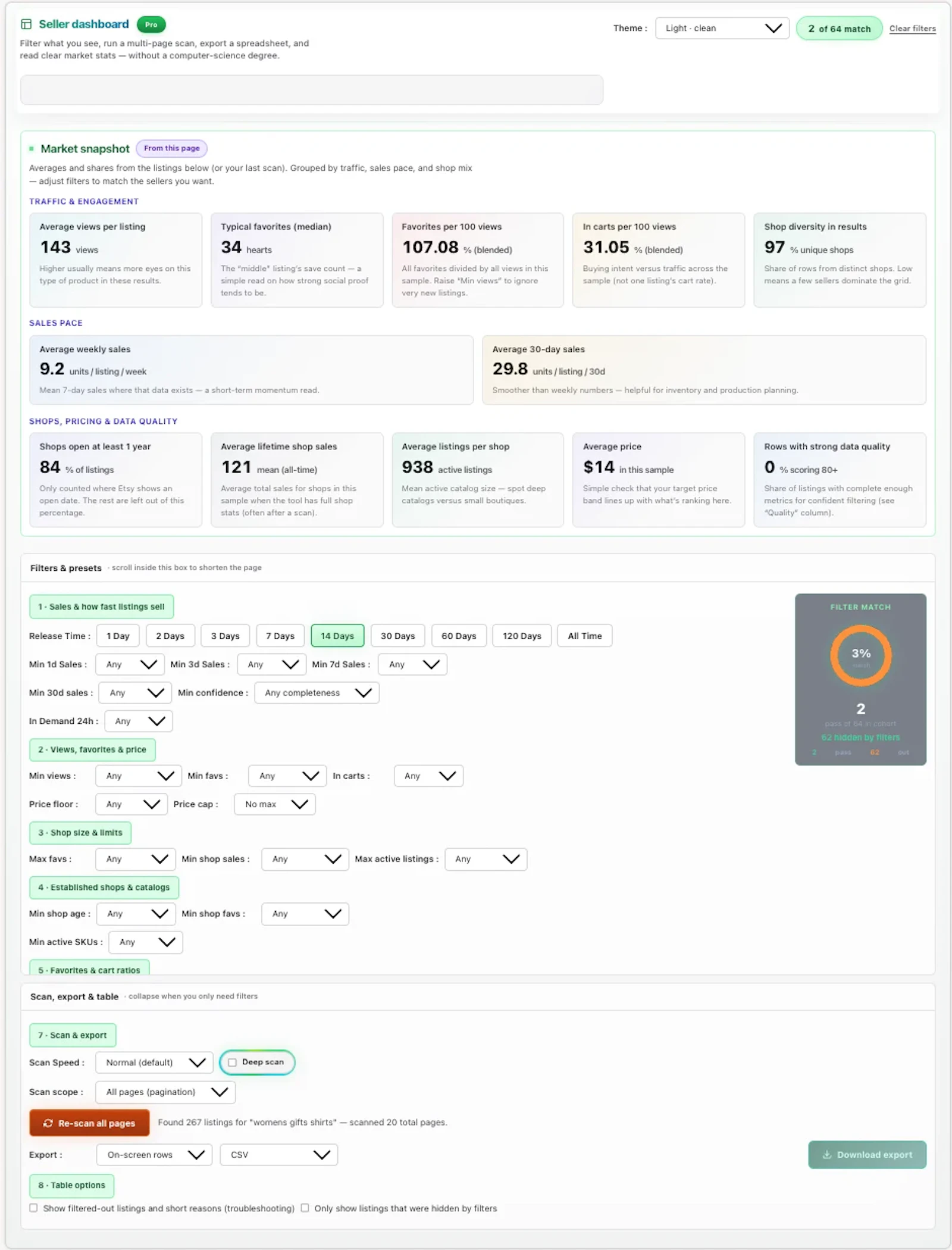Screen dimensions: 952x1250
Task: Open Min 30d sales dropdown
Action: [135, 693]
